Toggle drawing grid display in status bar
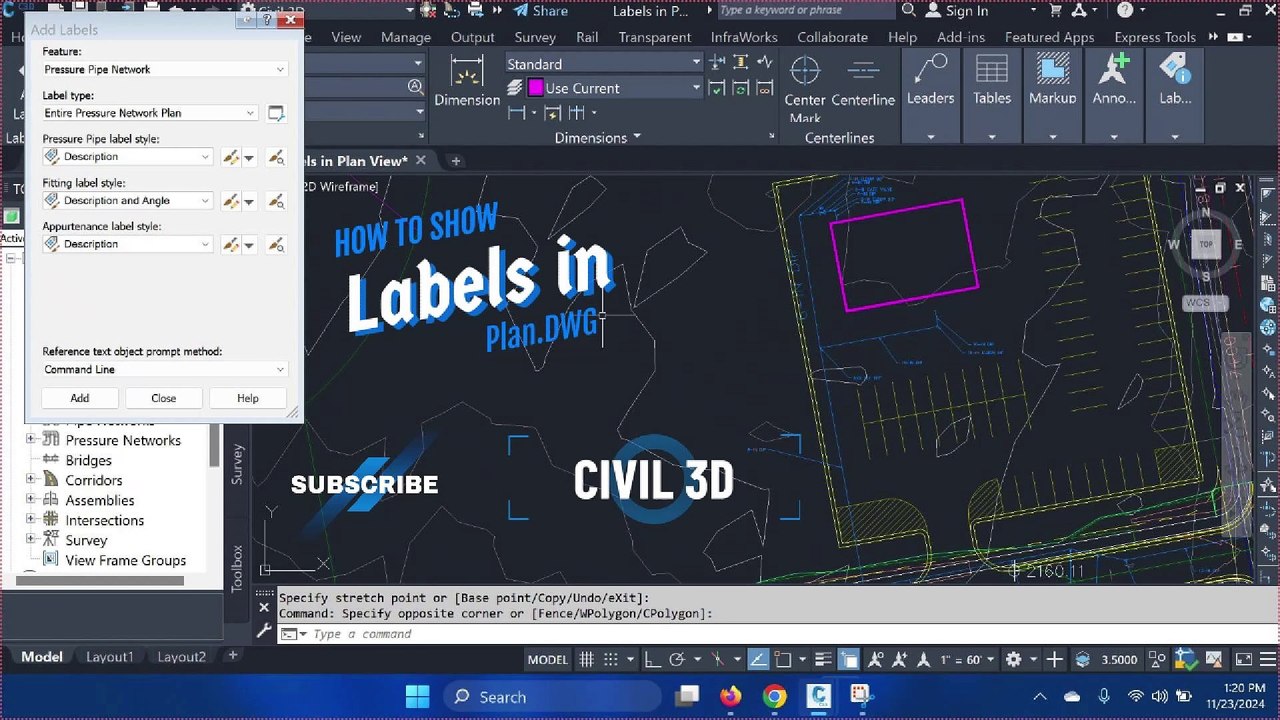Viewport: 1280px width, 720px height. 587,659
